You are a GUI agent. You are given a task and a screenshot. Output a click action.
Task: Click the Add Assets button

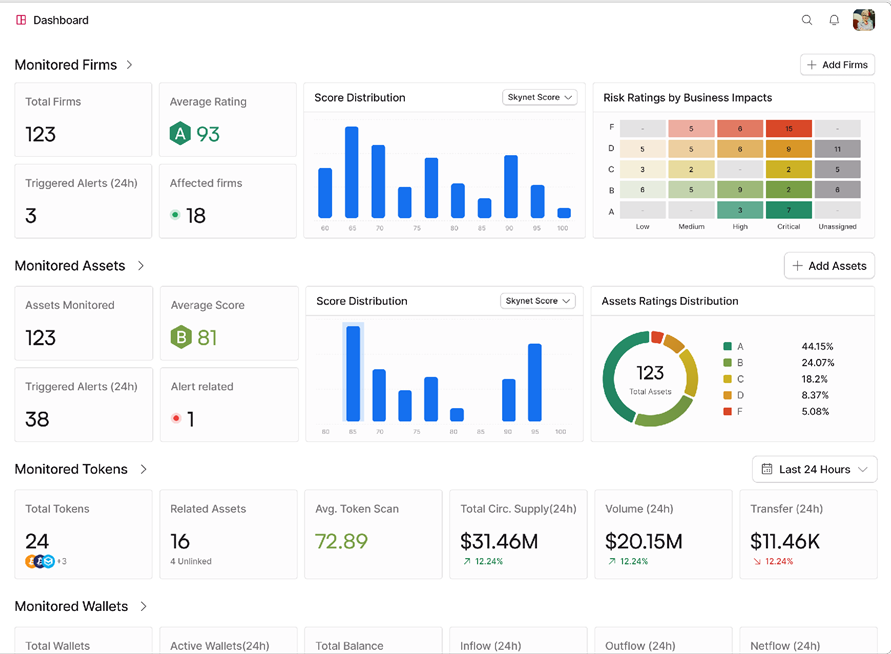click(x=829, y=265)
